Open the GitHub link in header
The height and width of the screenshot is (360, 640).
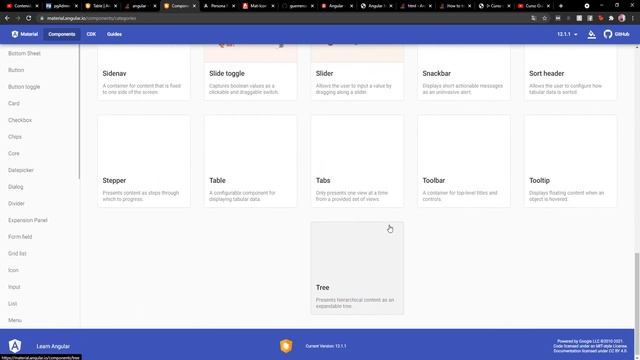click(617, 34)
